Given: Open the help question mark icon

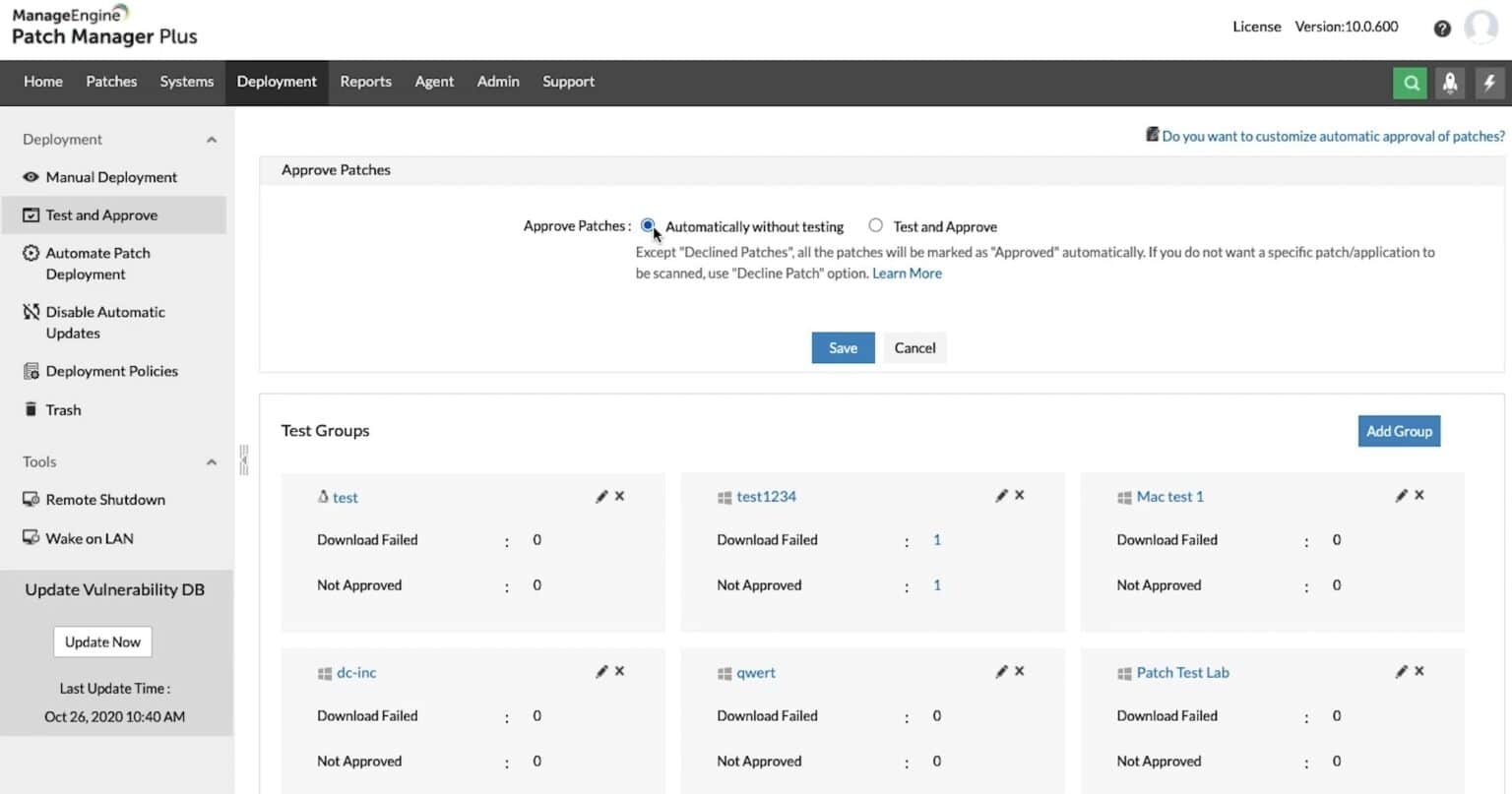Looking at the screenshot, I should click(1442, 29).
